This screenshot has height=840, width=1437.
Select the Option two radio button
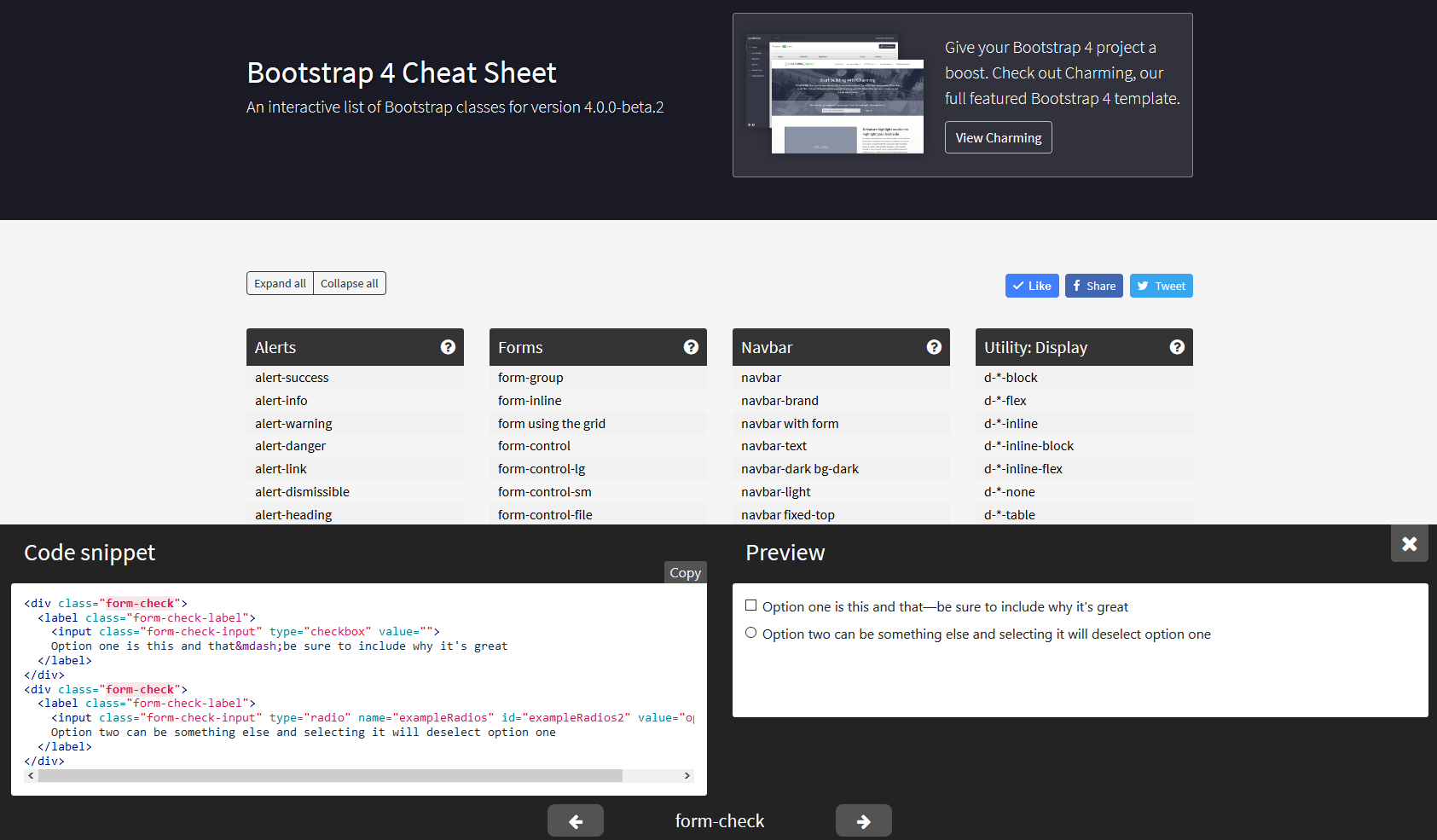click(x=750, y=633)
